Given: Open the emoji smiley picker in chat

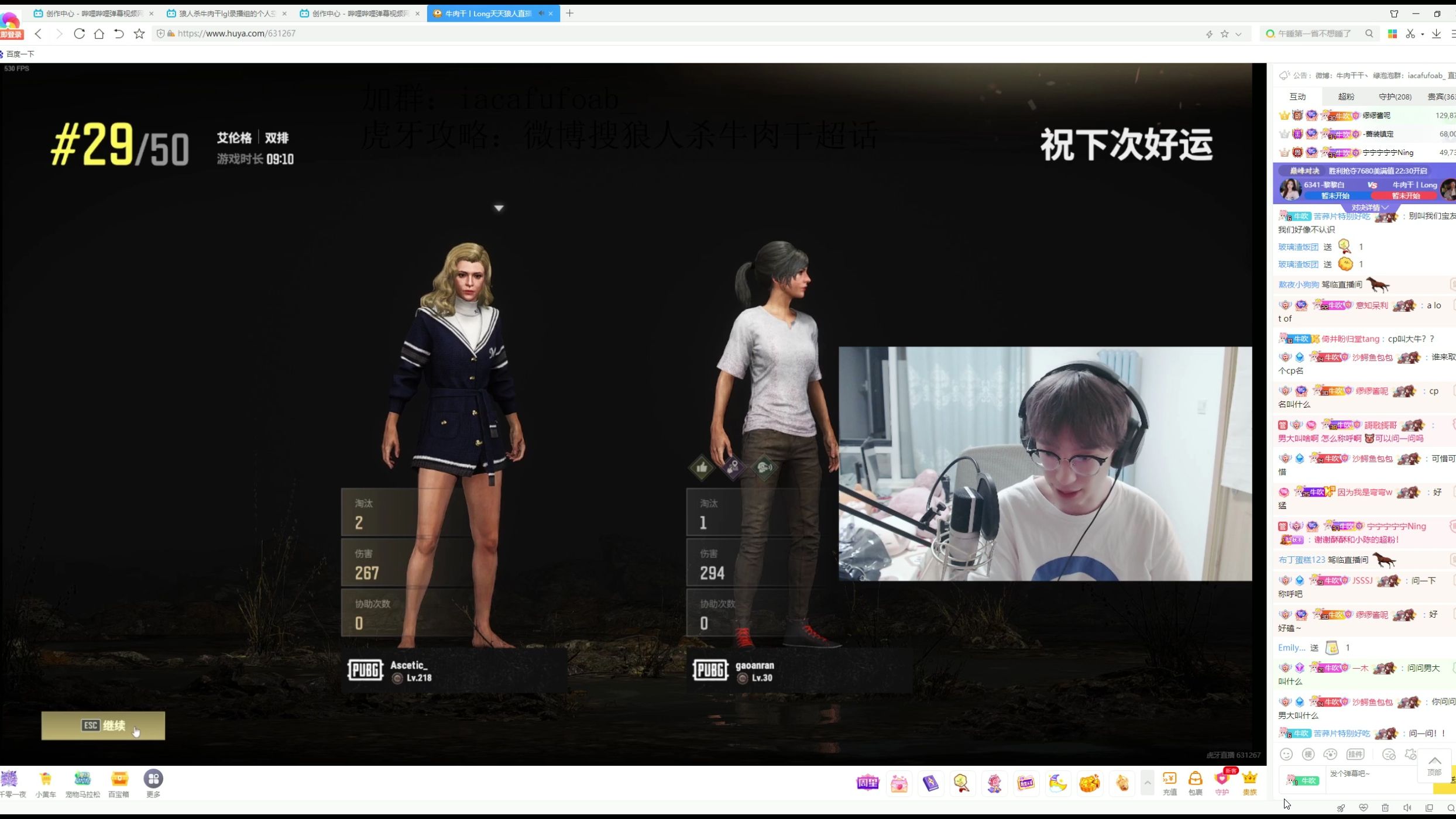Looking at the screenshot, I should [x=1286, y=754].
